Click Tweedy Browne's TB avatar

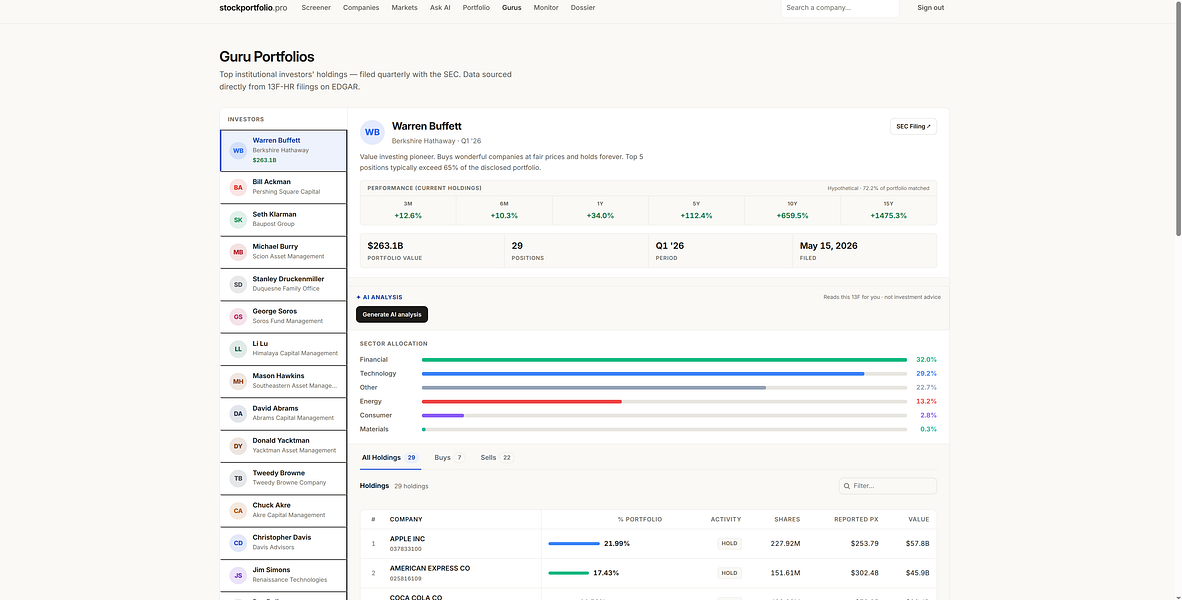pyautogui.click(x=238, y=478)
